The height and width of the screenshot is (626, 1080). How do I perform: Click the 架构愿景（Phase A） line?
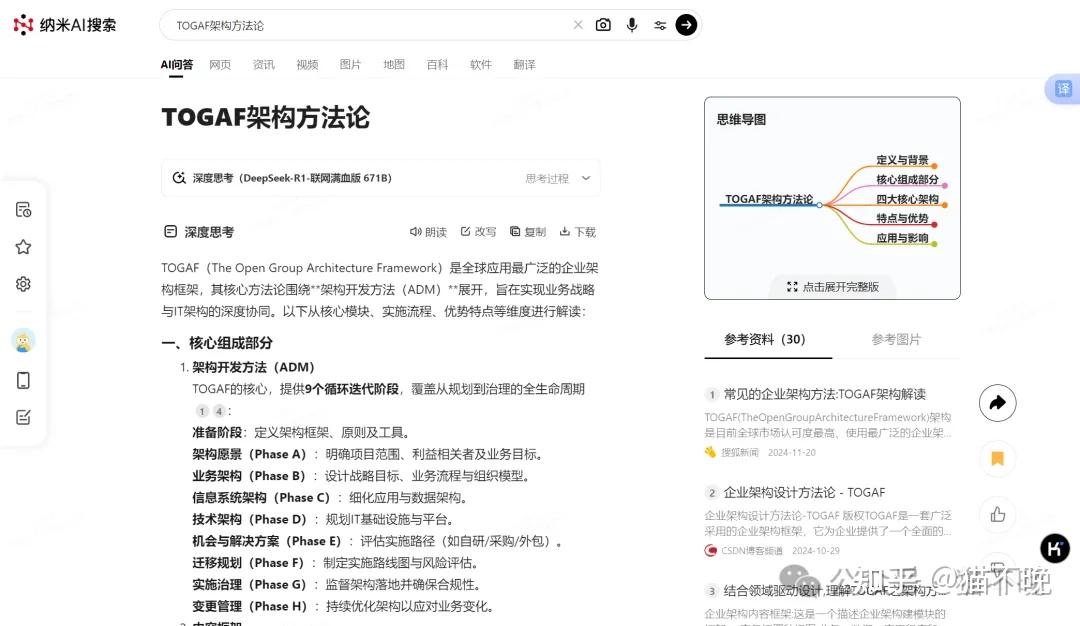tap(367, 455)
